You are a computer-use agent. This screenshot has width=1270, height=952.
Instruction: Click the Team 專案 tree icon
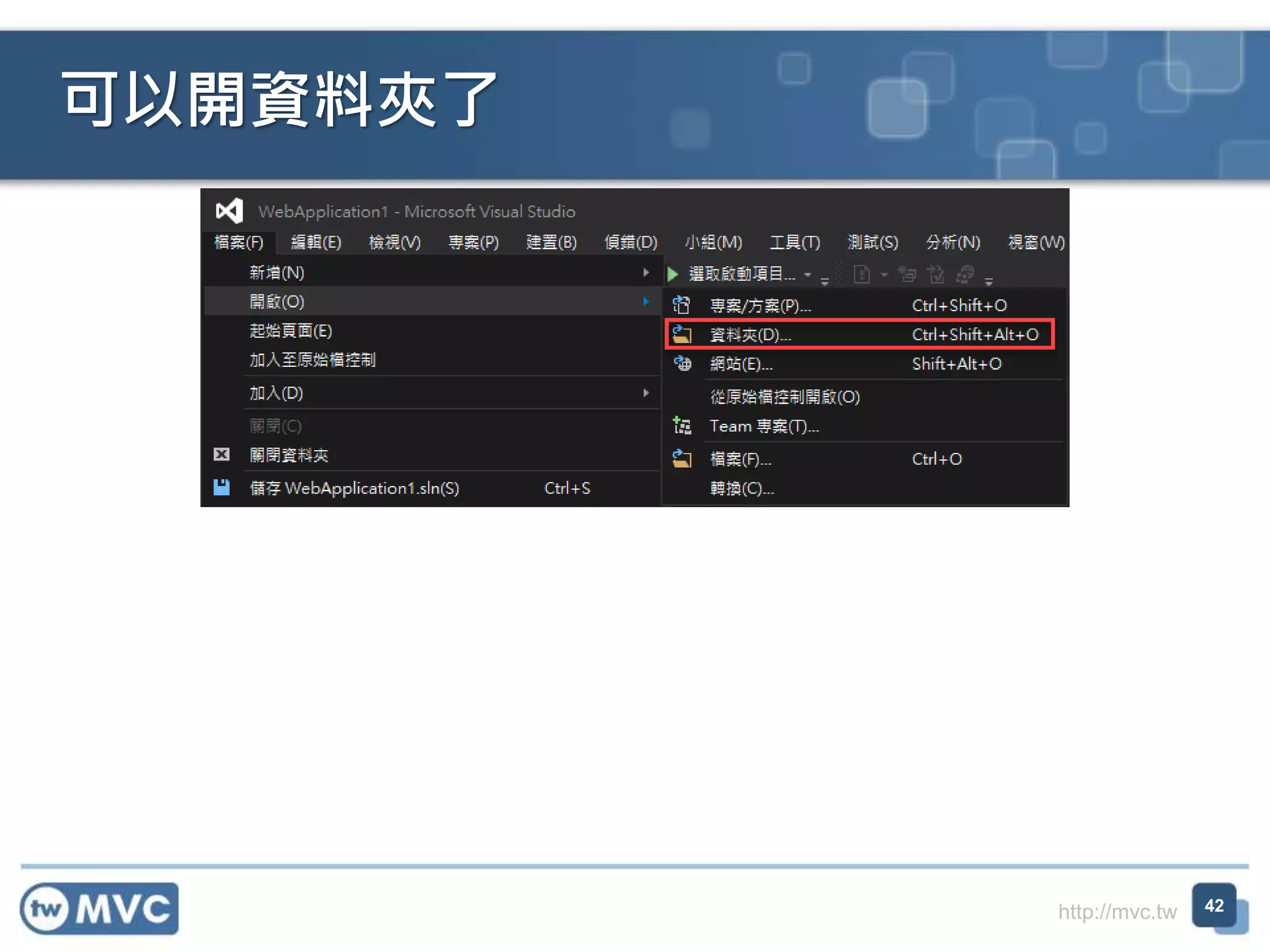click(682, 426)
